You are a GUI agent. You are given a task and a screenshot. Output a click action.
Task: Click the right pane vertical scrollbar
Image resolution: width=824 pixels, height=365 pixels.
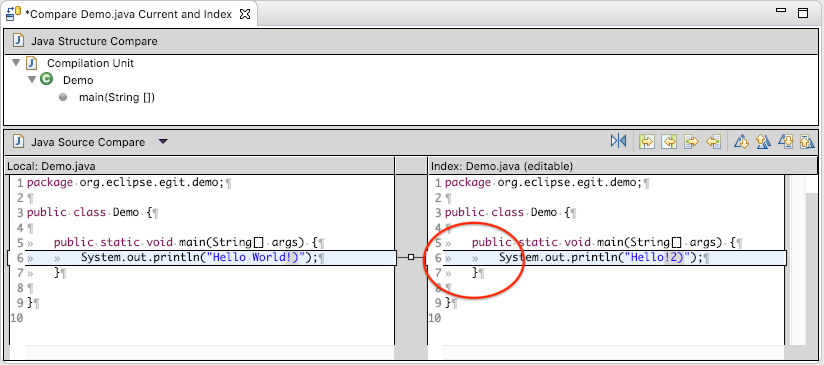click(x=801, y=260)
